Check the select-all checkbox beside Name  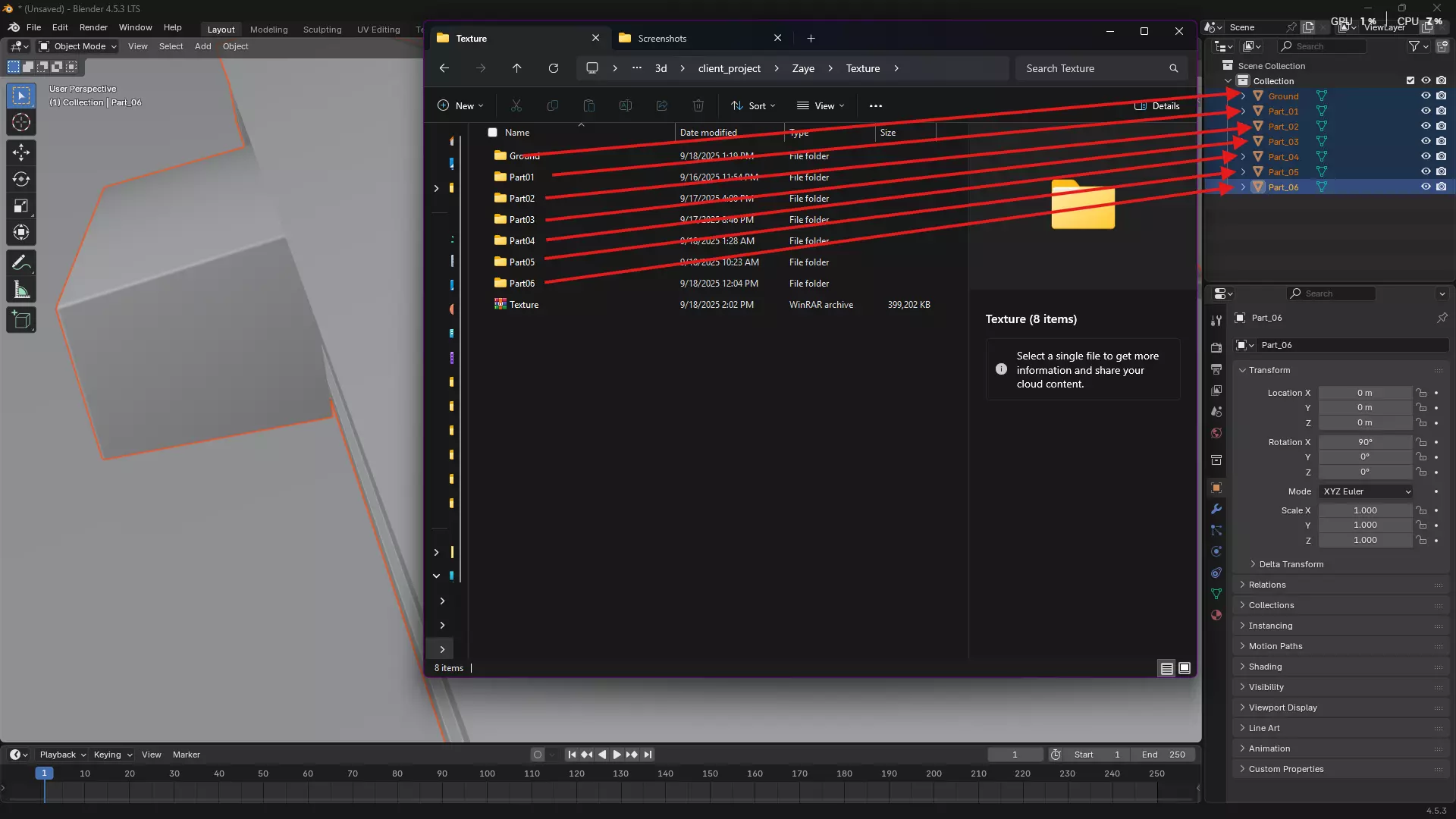click(493, 133)
